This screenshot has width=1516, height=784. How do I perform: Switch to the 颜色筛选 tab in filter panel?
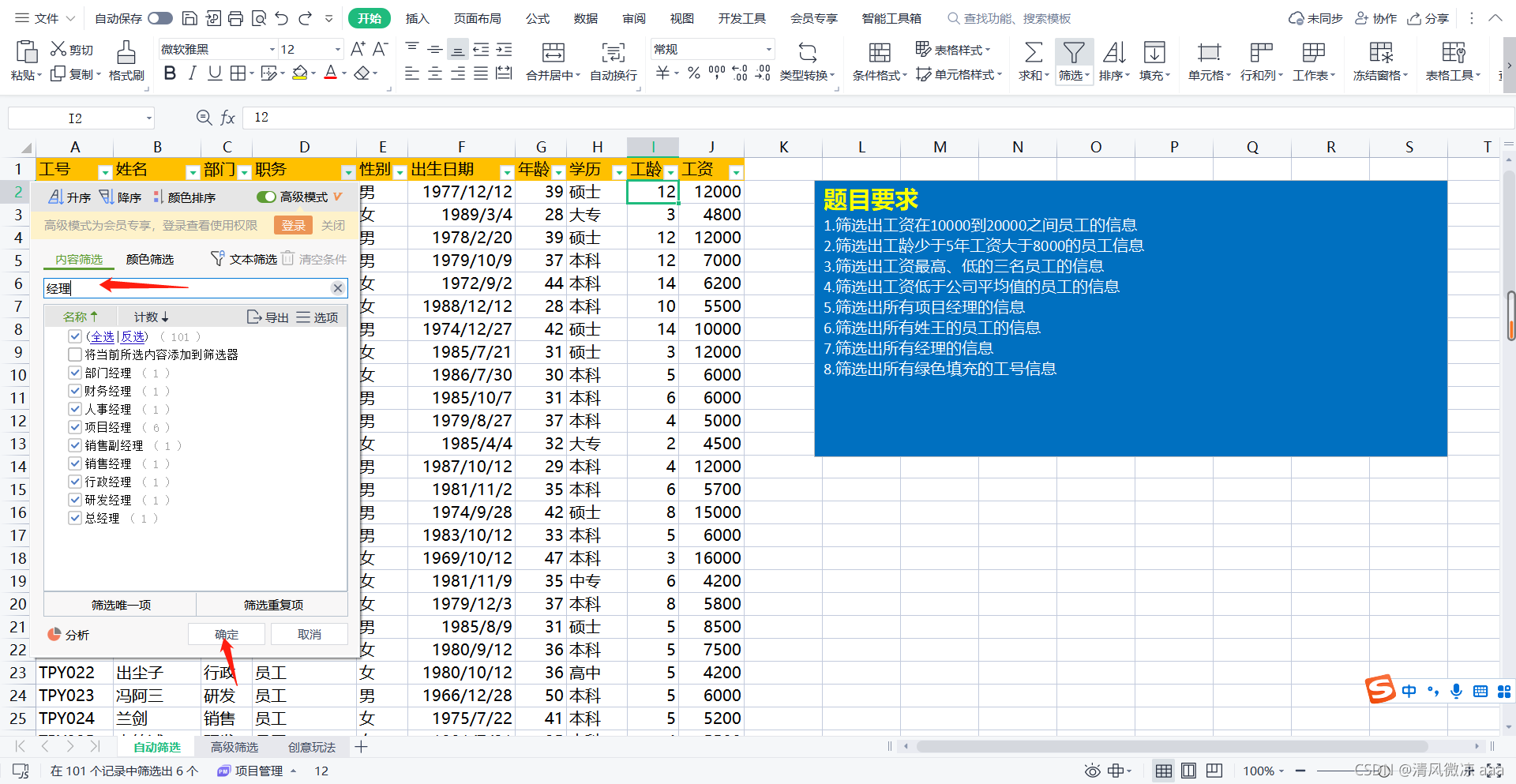(x=150, y=259)
